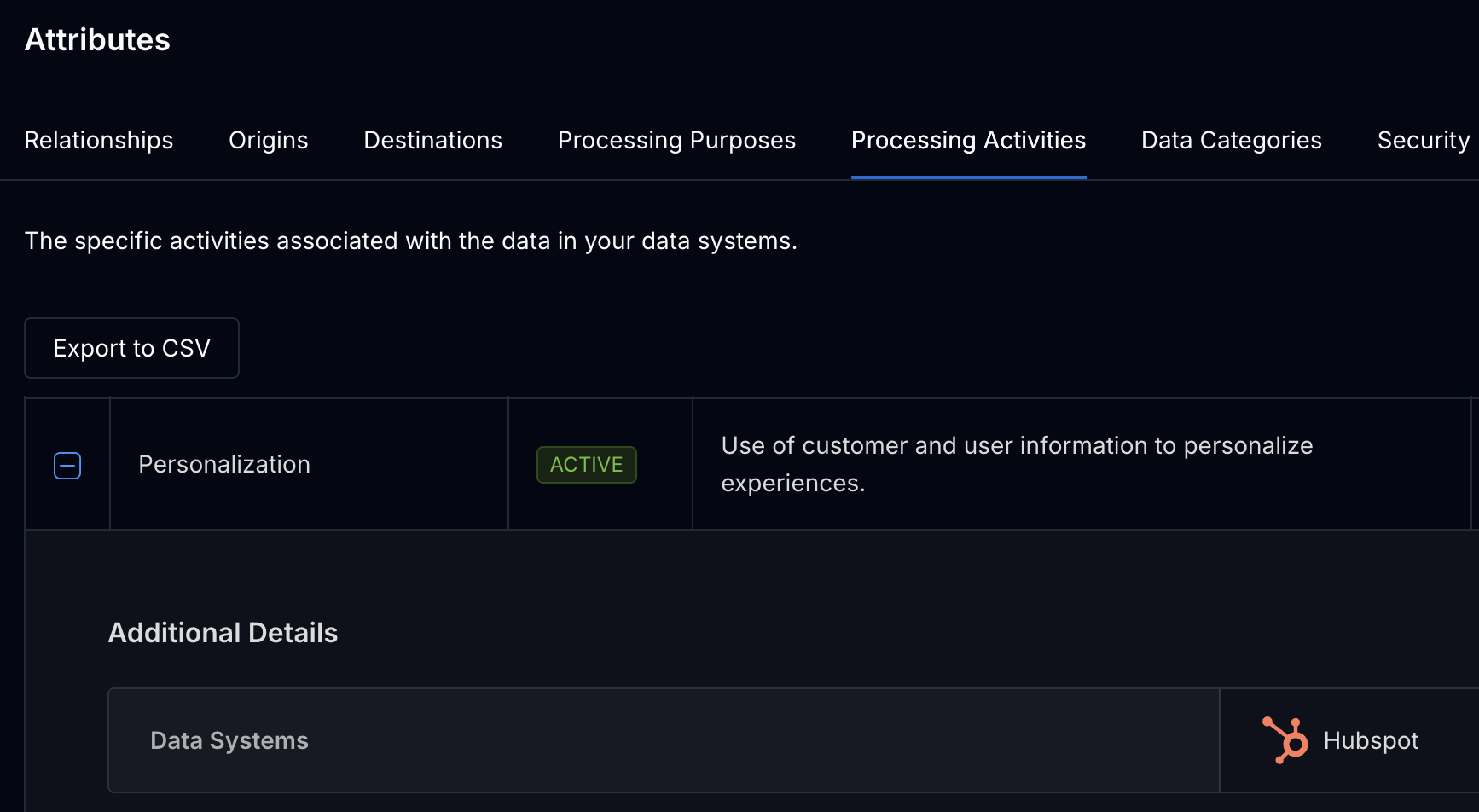Image resolution: width=1479 pixels, height=812 pixels.
Task: Click the Hubspot logo icon
Action: click(x=1285, y=740)
